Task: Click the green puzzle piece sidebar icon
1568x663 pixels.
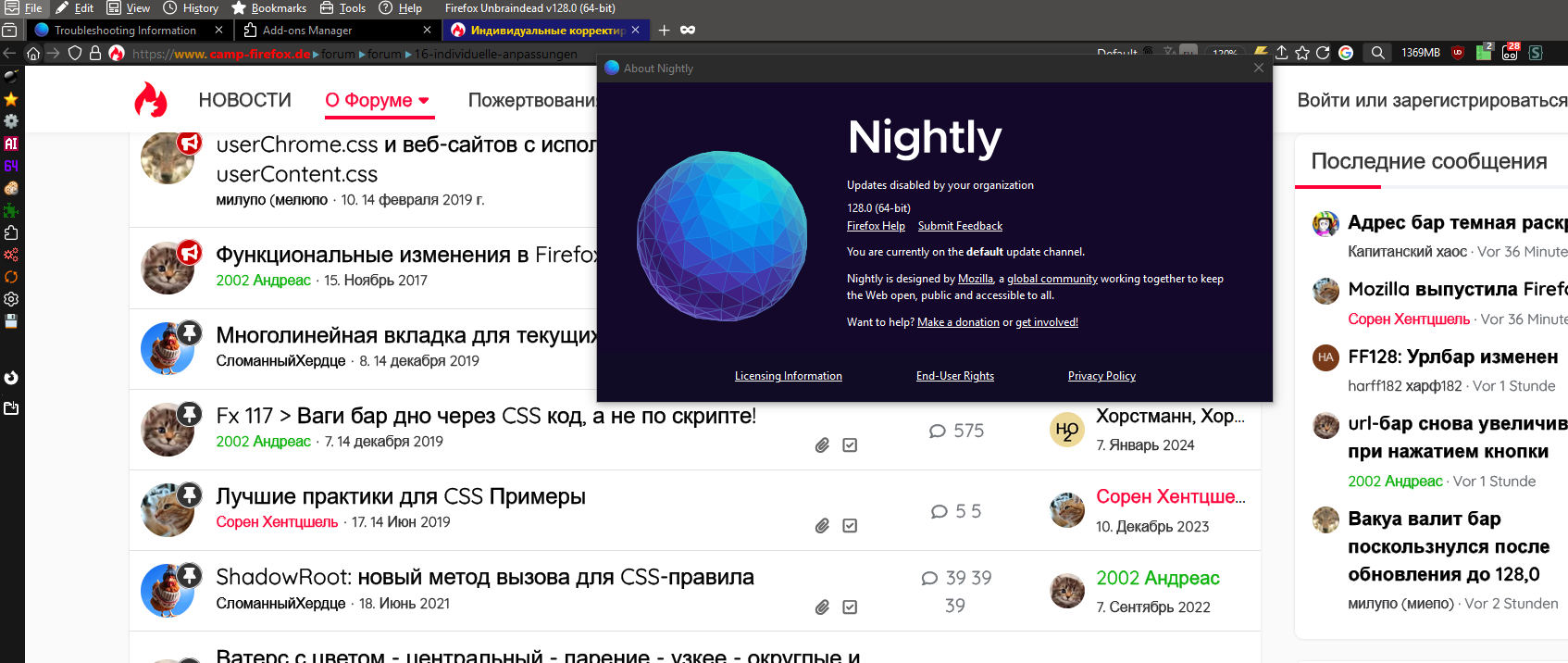Action: click(x=11, y=210)
